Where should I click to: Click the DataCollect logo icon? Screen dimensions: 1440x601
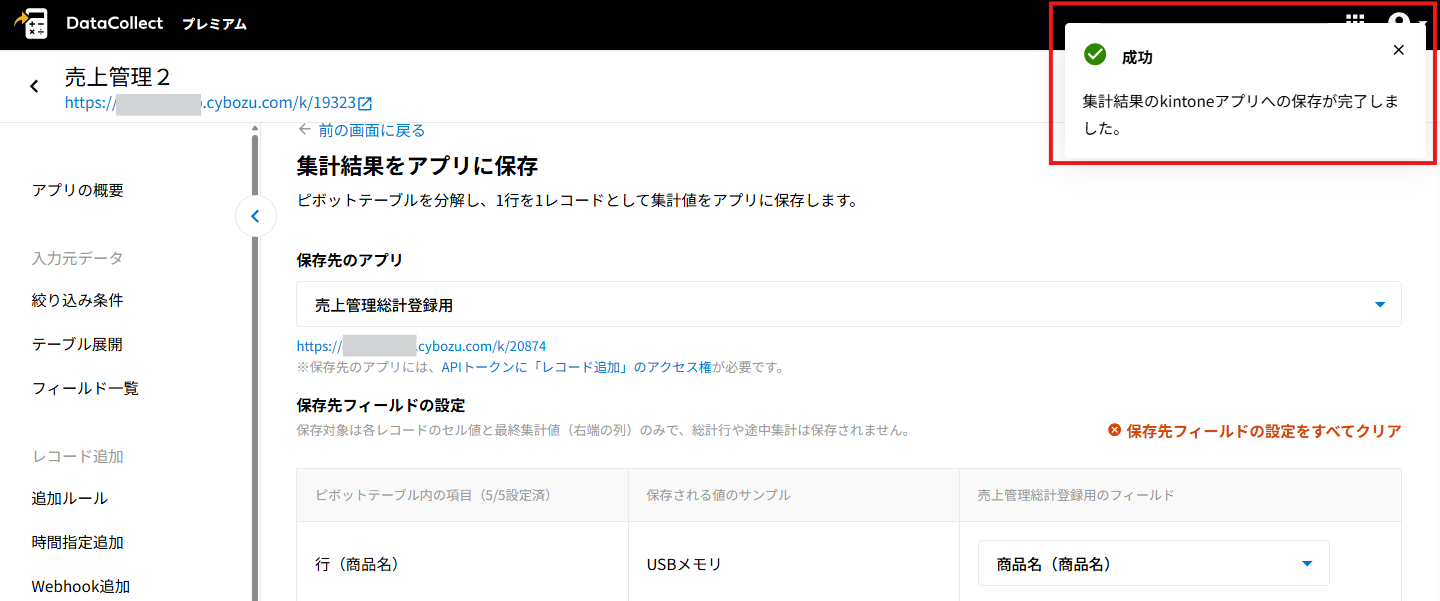pyautogui.click(x=31, y=24)
